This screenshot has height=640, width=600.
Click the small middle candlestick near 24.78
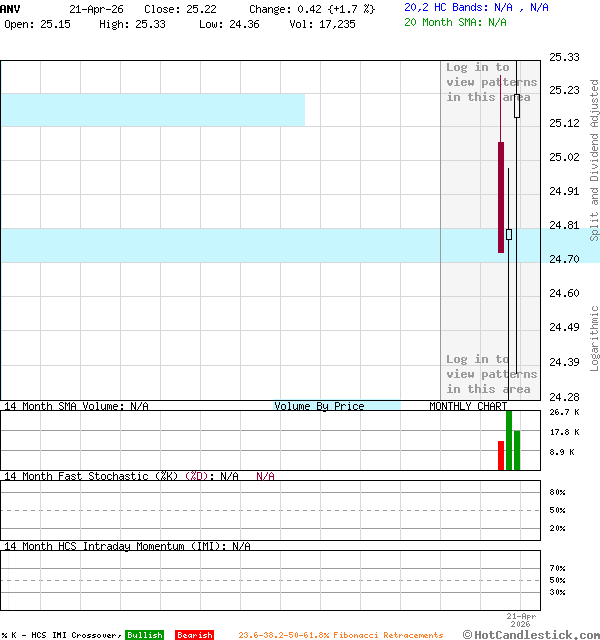tap(509, 234)
